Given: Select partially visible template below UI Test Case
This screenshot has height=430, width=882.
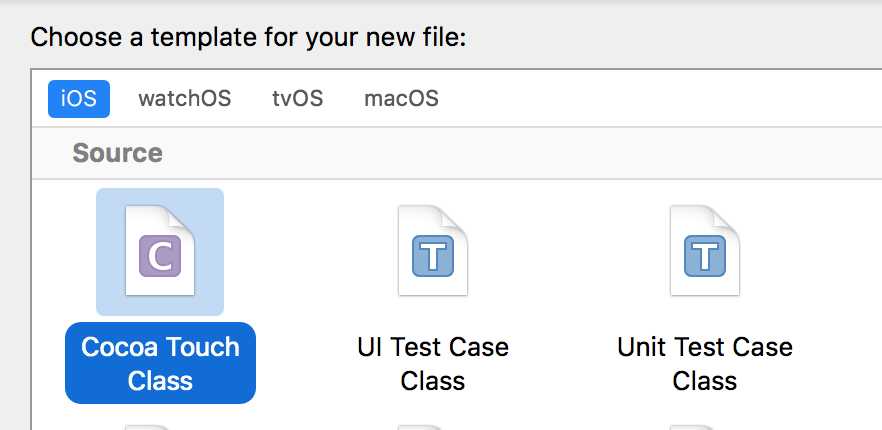Looking at the screenshot, I should 433,427.
